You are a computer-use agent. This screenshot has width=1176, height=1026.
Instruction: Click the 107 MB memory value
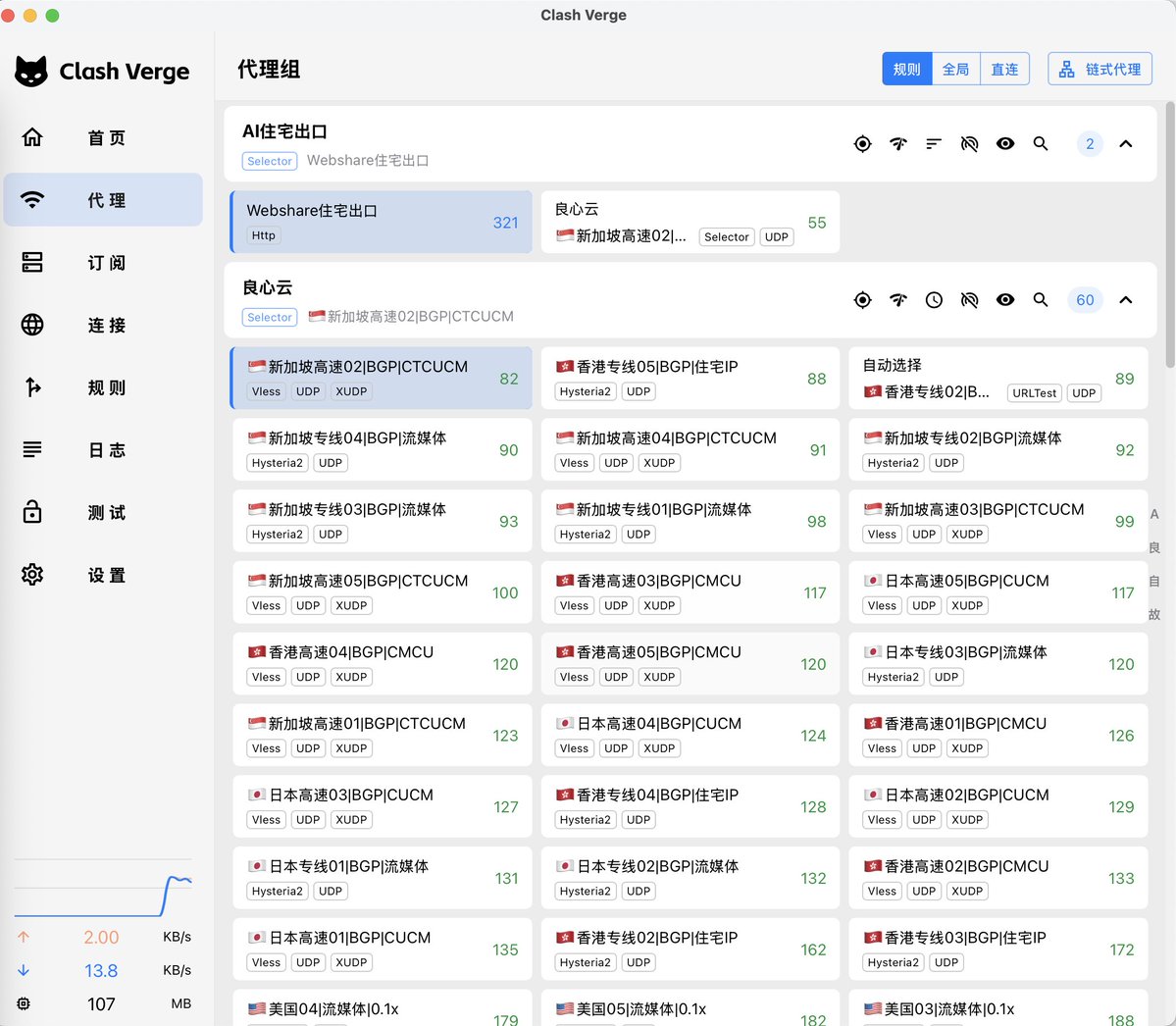coord(100,1003)
